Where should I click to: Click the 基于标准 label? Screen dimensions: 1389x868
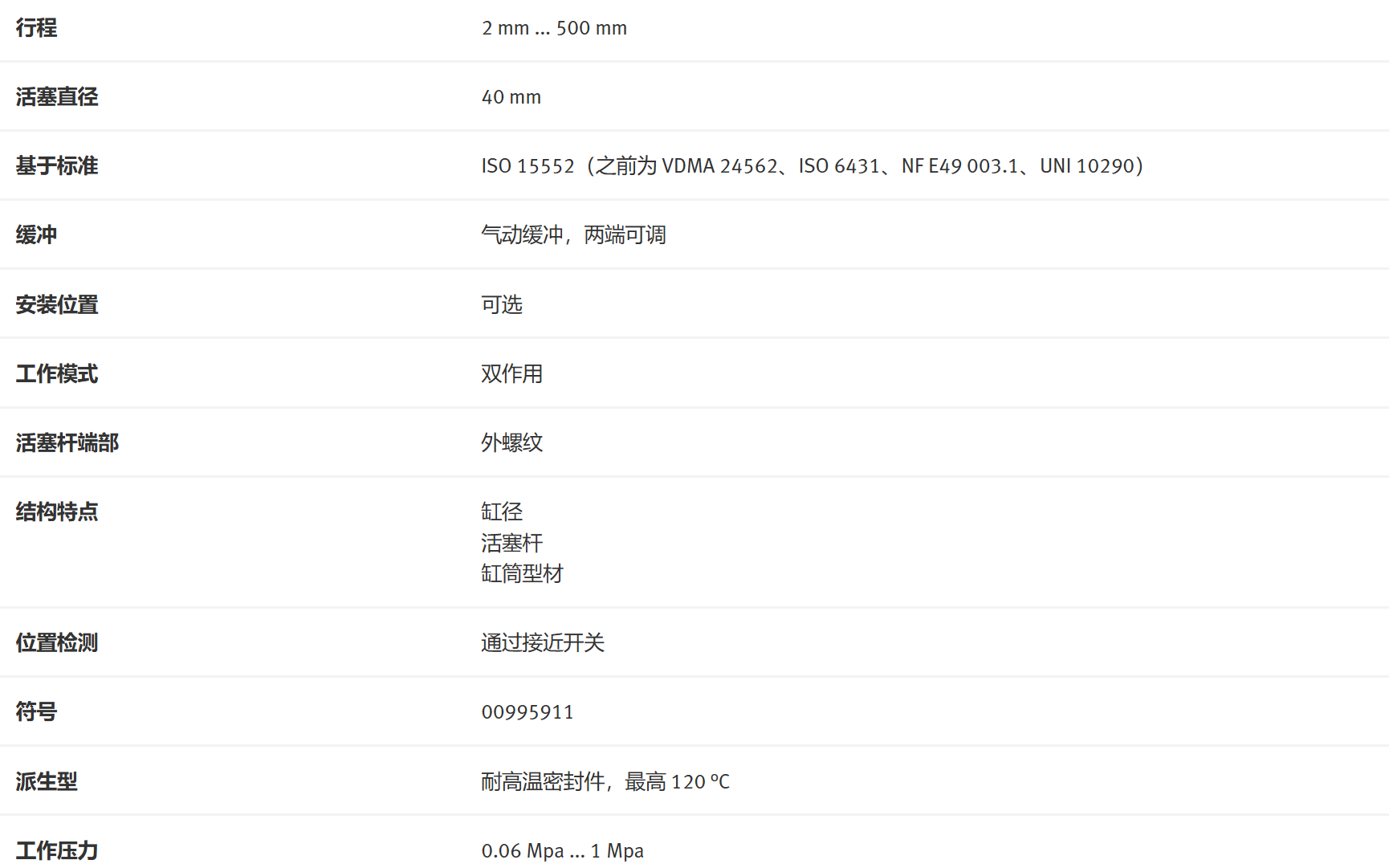click(56, 166)
